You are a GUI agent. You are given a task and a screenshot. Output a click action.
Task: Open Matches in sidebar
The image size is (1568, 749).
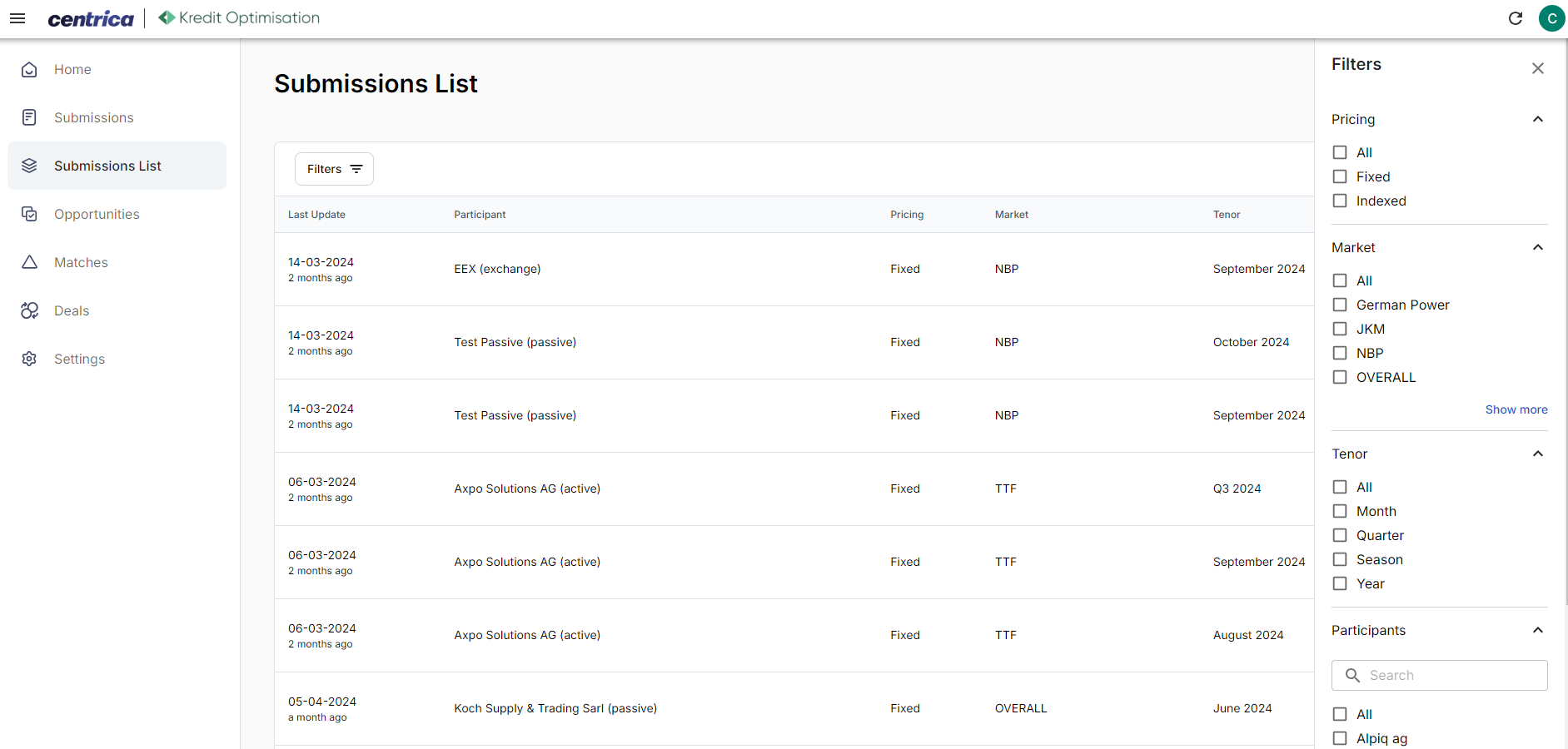click(x=117, y=263)
